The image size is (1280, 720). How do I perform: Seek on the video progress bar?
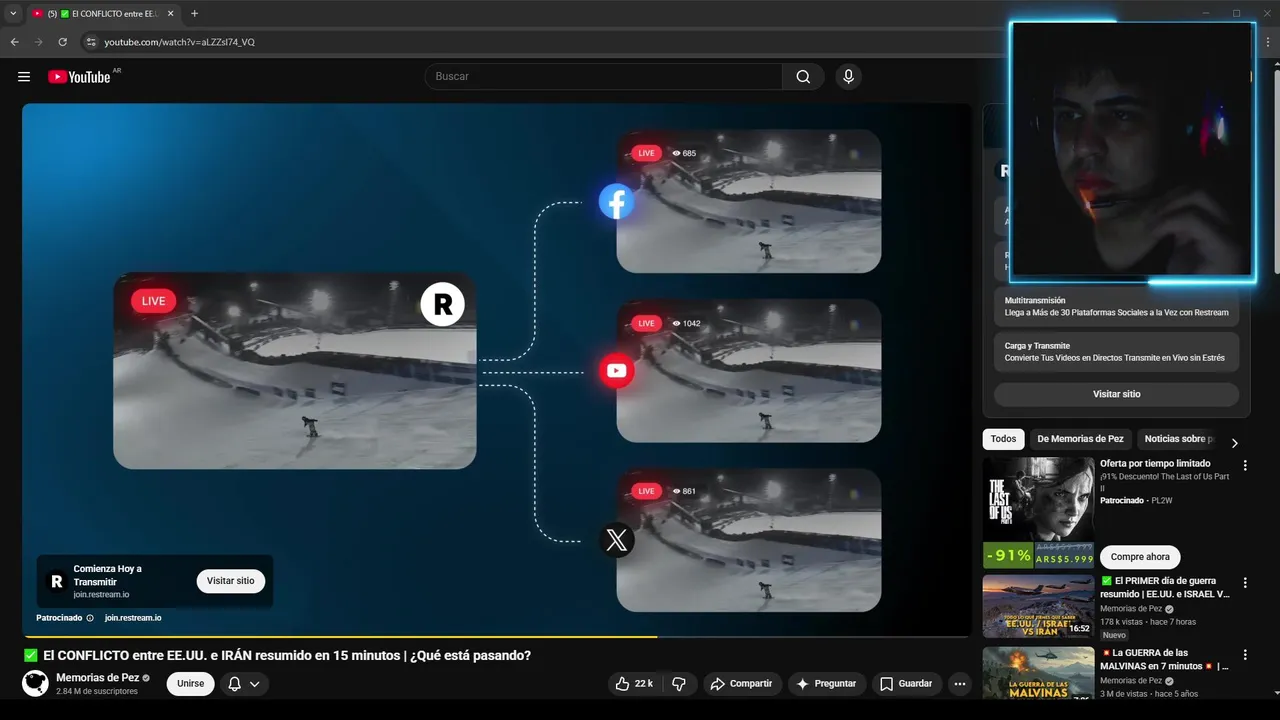tap(497, 636)
